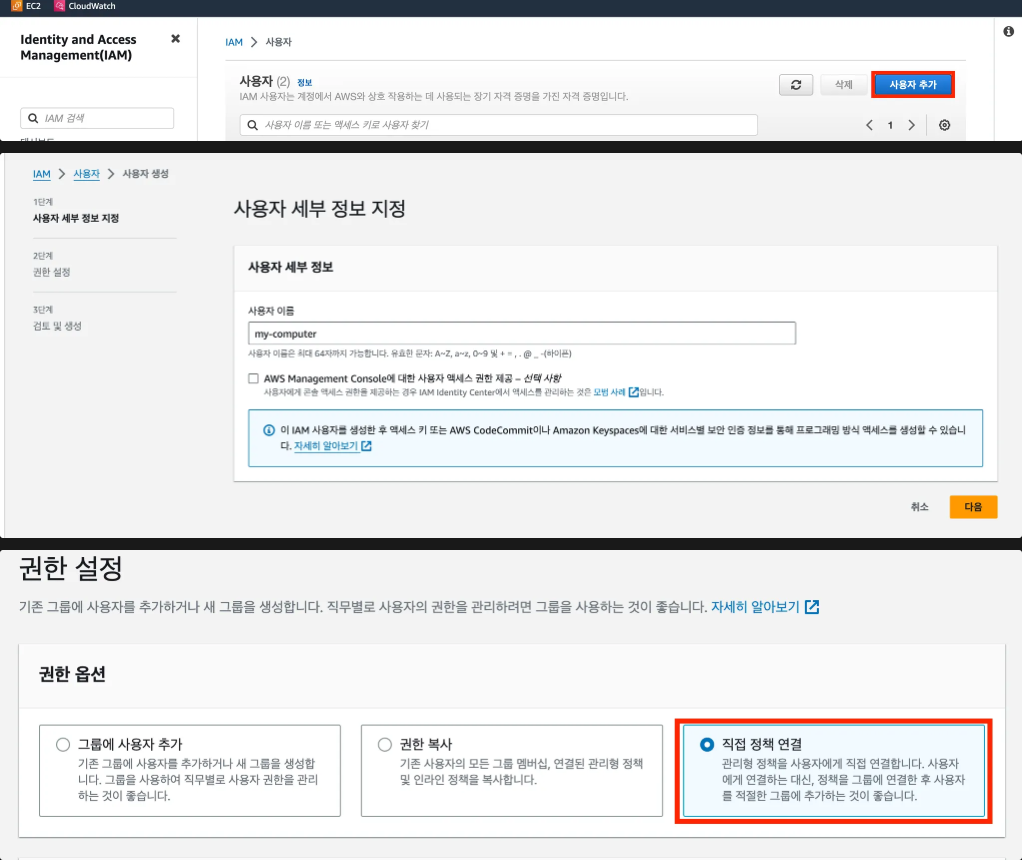Select step 3 검토 및 생성
Viewport: 1022px width, 860px height.
click(x=57, y=326)
